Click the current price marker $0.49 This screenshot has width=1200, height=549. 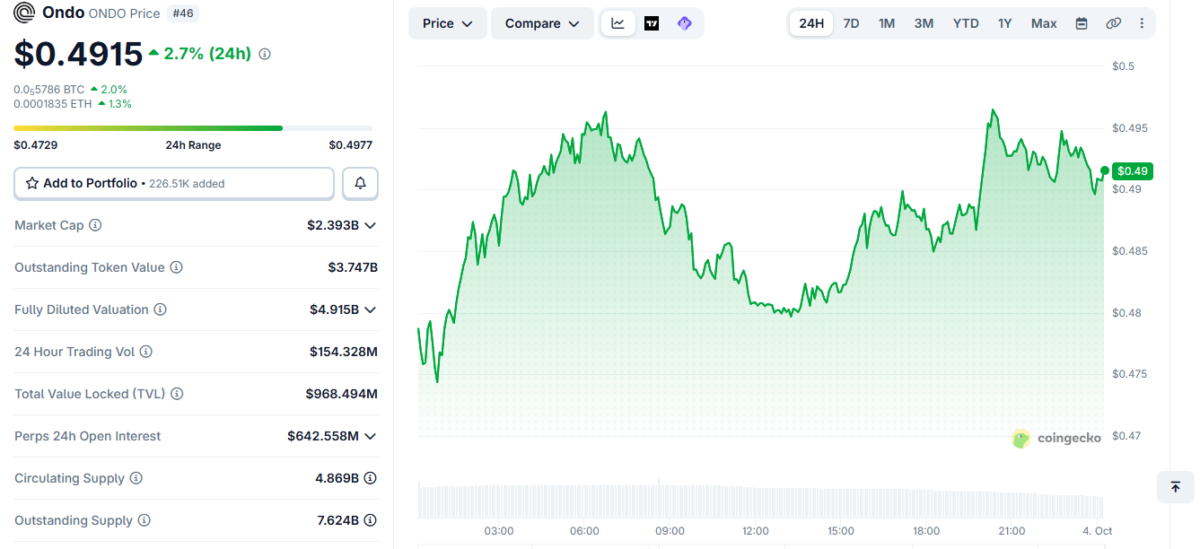click(x=1133, y=171)
